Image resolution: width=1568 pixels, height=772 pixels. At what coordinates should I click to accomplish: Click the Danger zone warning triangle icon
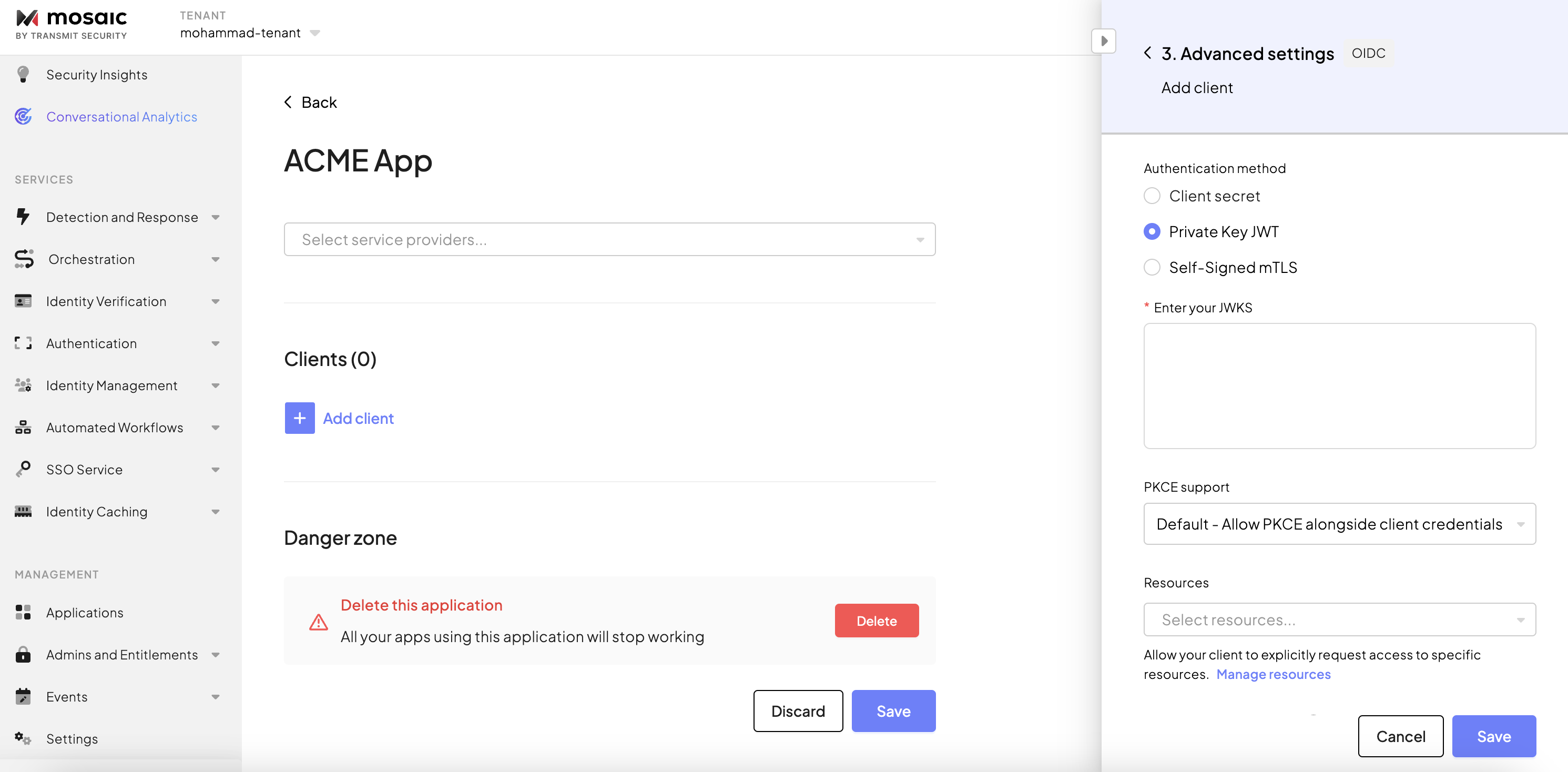pyautogui.click(x=318, y=622)
